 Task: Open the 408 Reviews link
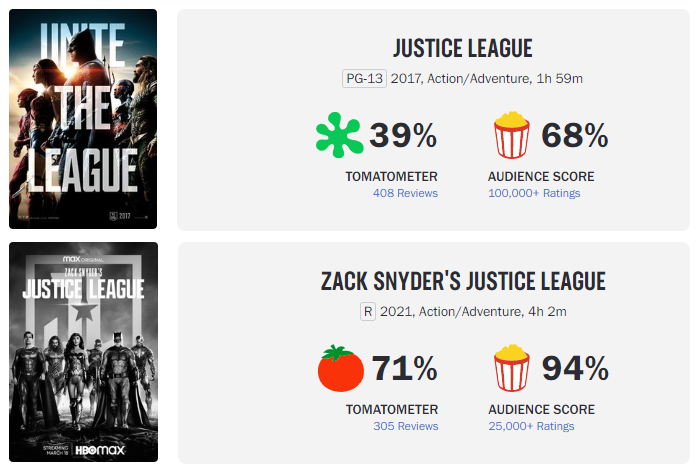pyautogui.click(x=405, y=193)
